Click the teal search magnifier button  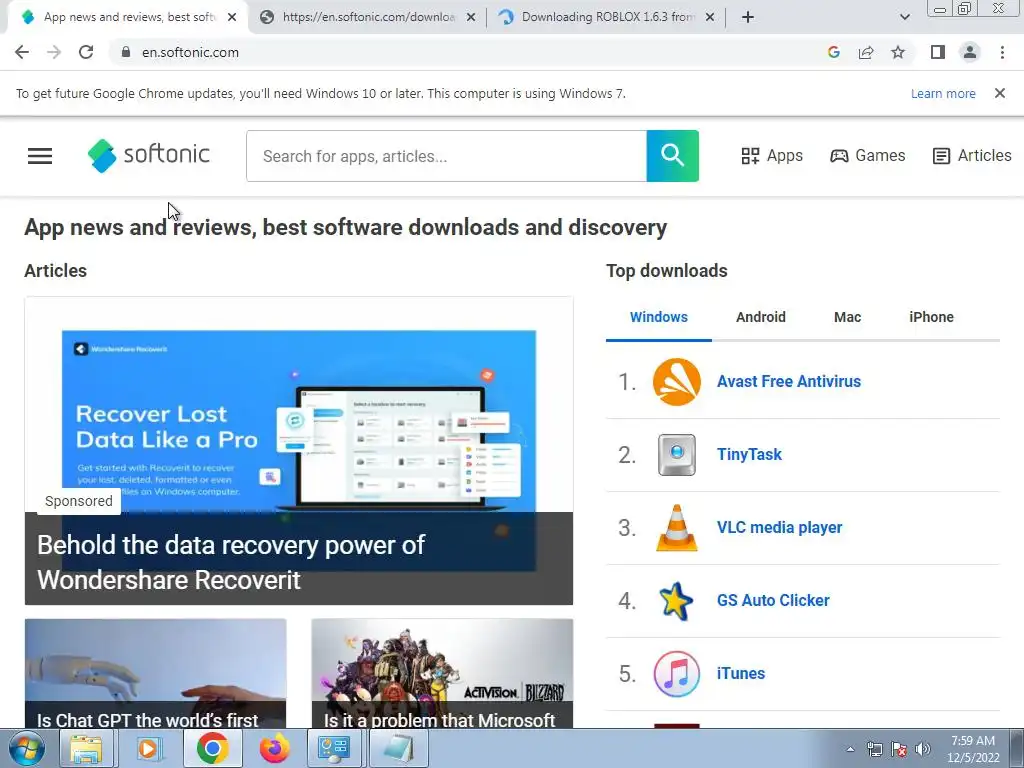[x=672, y=155]
